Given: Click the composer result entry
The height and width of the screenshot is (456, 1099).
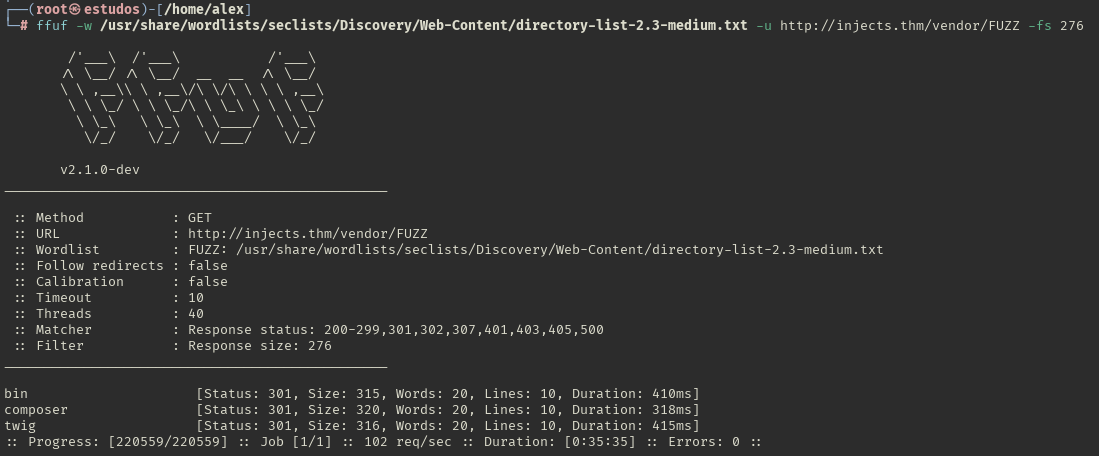Looking at the screenshot, I should [x=352, y=410].
